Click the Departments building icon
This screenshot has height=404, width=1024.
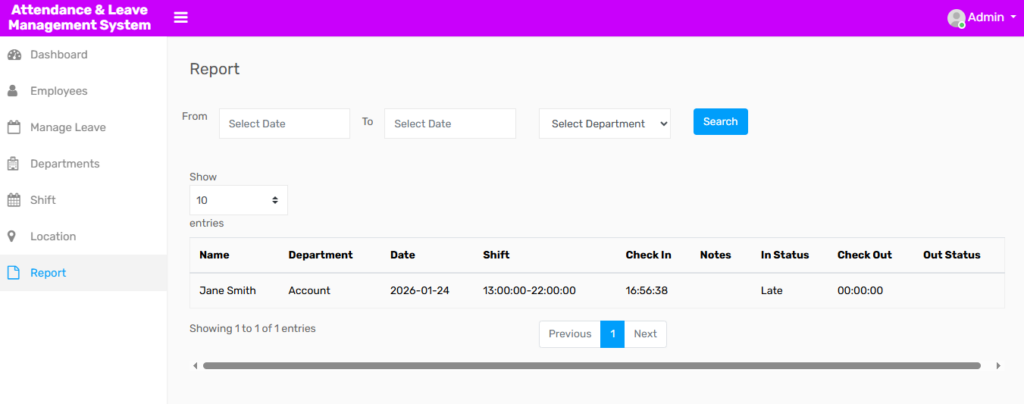click(x=14, y=164)
